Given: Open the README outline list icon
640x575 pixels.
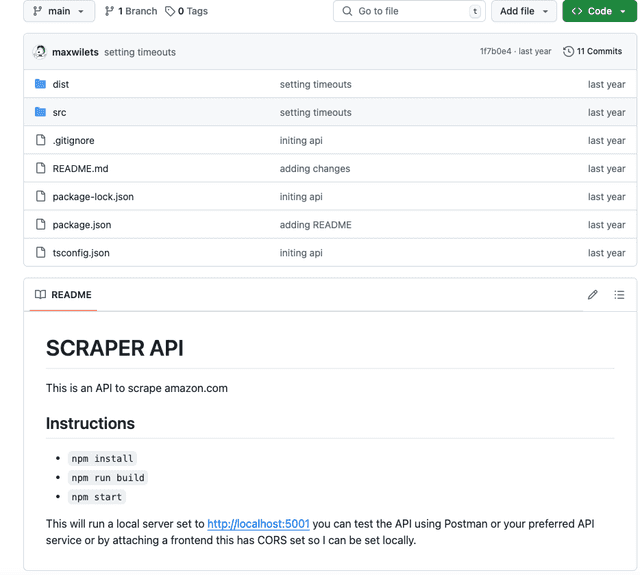Looking at the screenshot, I should tap(619, 295).
